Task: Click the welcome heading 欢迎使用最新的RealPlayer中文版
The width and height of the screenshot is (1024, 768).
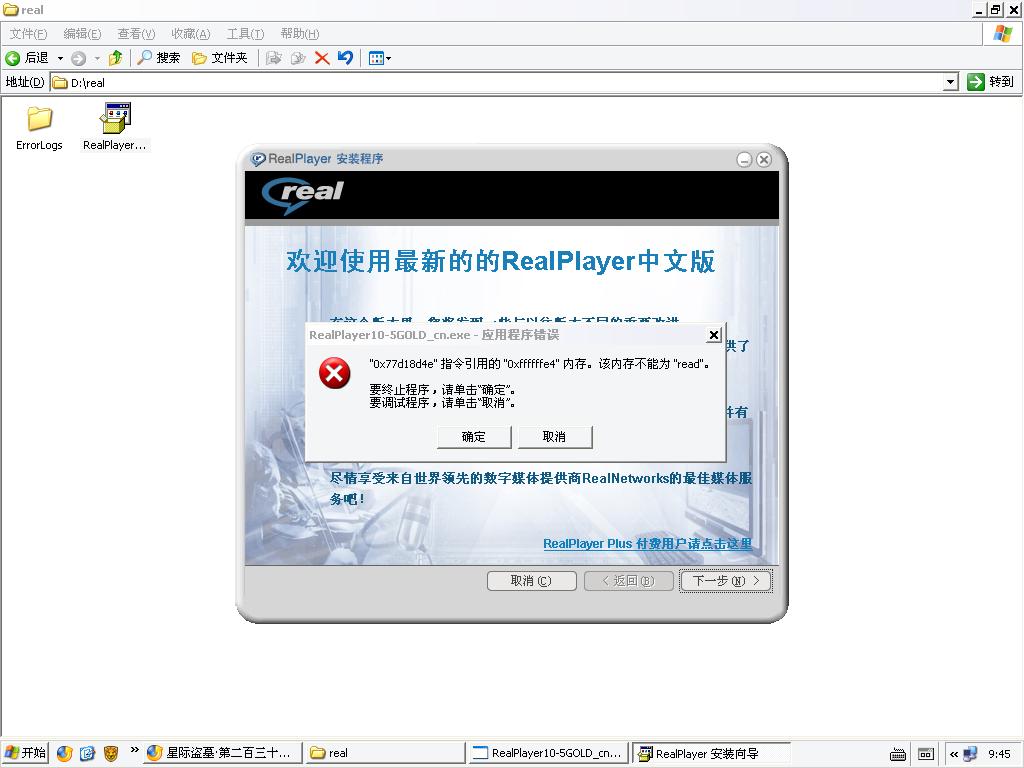Action: 500,261
